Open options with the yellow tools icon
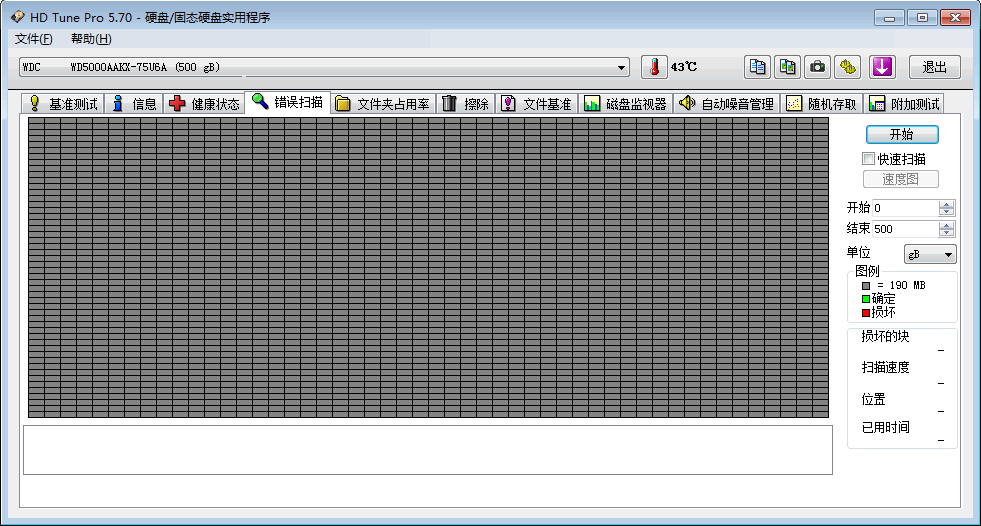Viewport: 981px width, 526px height. click(848, 67)
